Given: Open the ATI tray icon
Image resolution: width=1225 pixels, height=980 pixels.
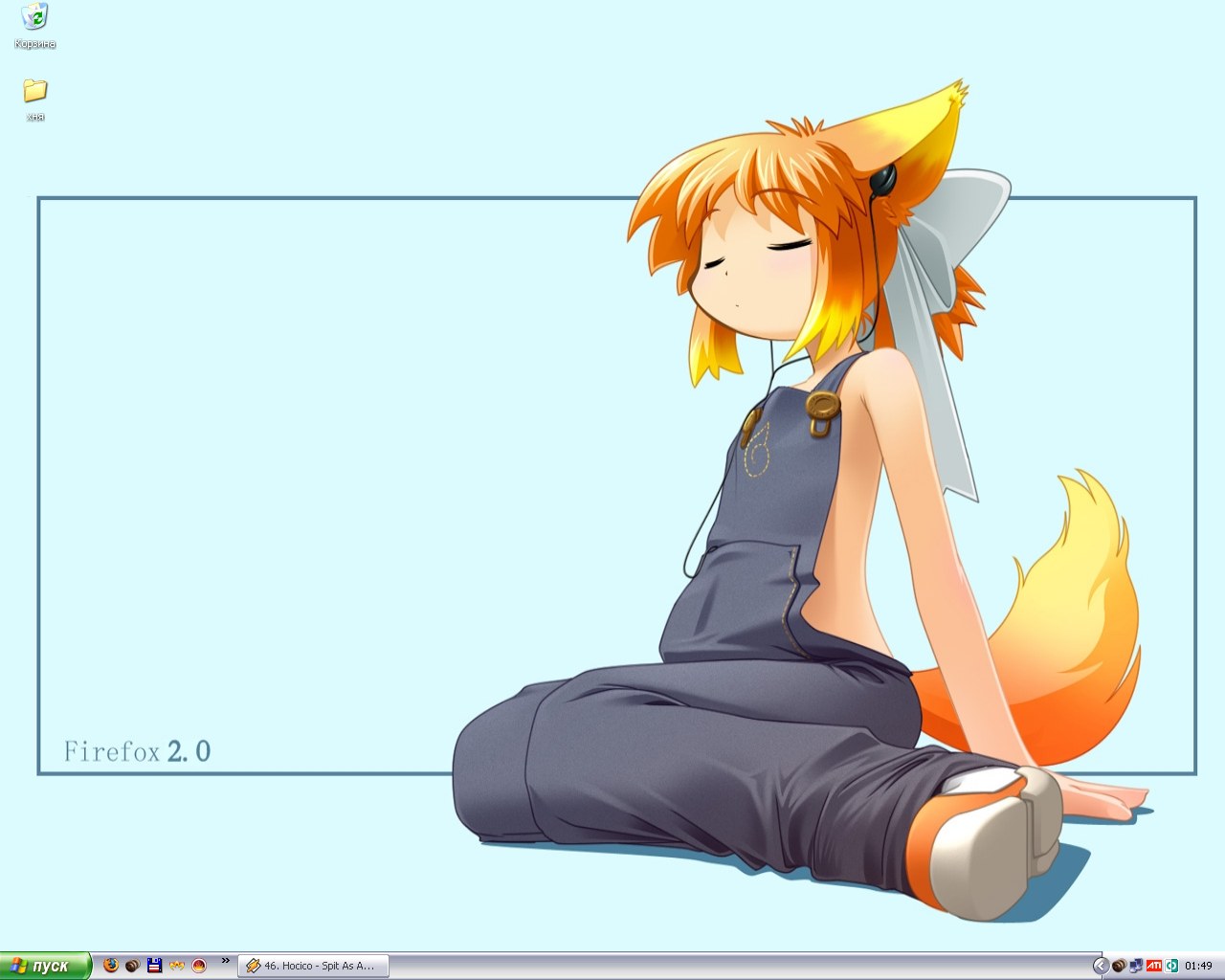Looking at the screenshot, I should click(x=1153, y=966).
